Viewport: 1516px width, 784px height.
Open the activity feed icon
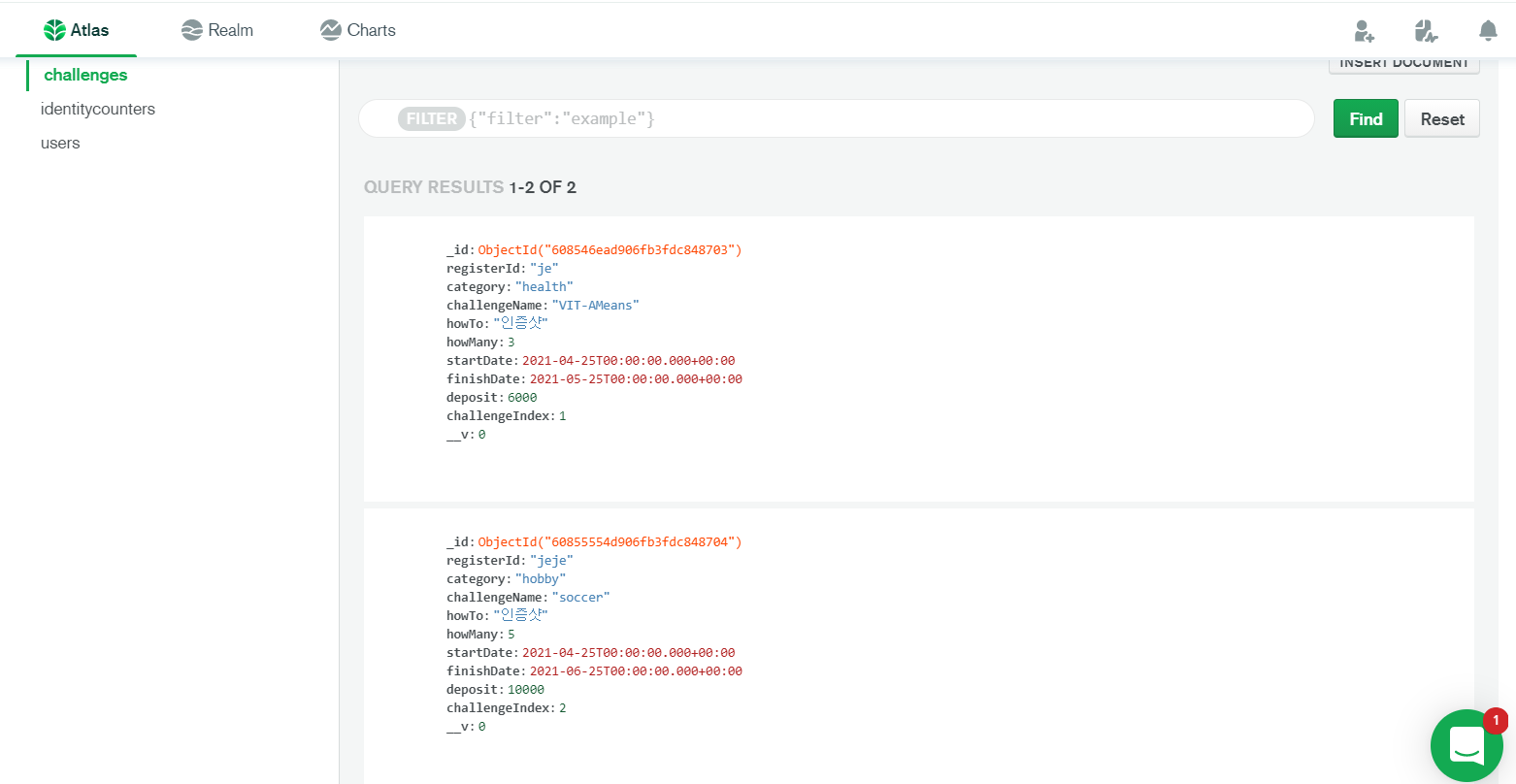tap(1426, 31)
